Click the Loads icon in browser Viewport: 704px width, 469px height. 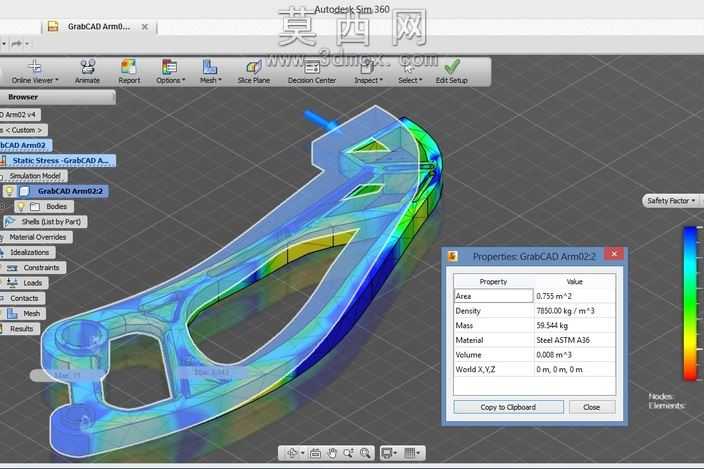coord(12,283)
